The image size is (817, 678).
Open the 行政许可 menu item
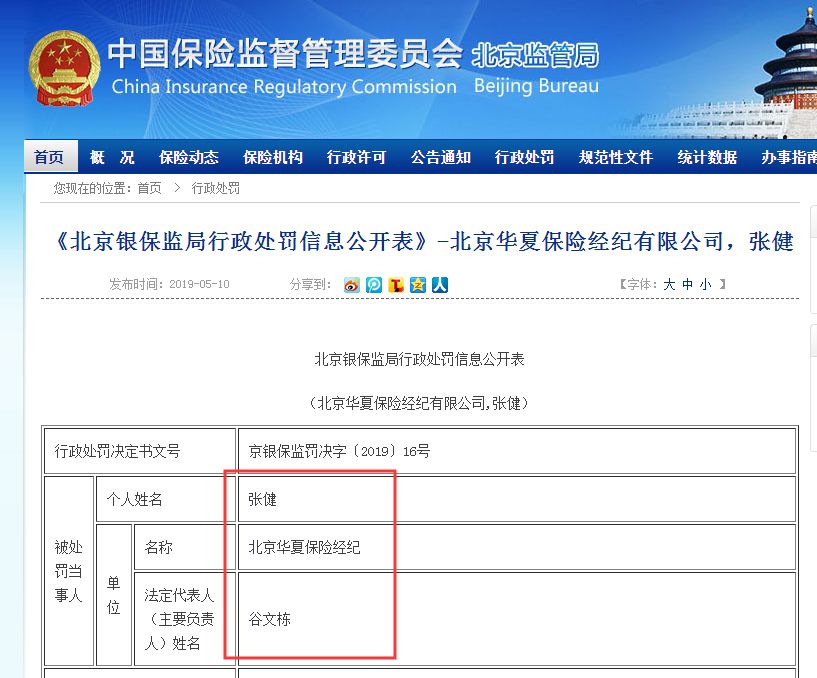[356, 157]
